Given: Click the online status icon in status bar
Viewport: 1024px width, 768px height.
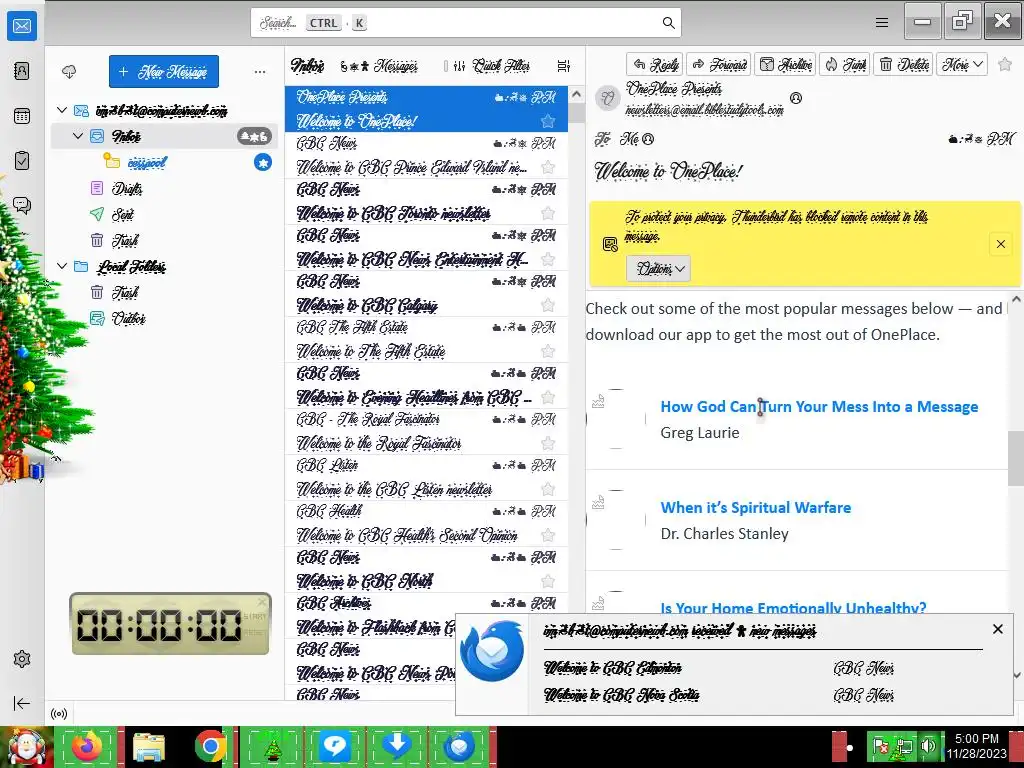Looking at the screenshot, I should tap(59, 714).
